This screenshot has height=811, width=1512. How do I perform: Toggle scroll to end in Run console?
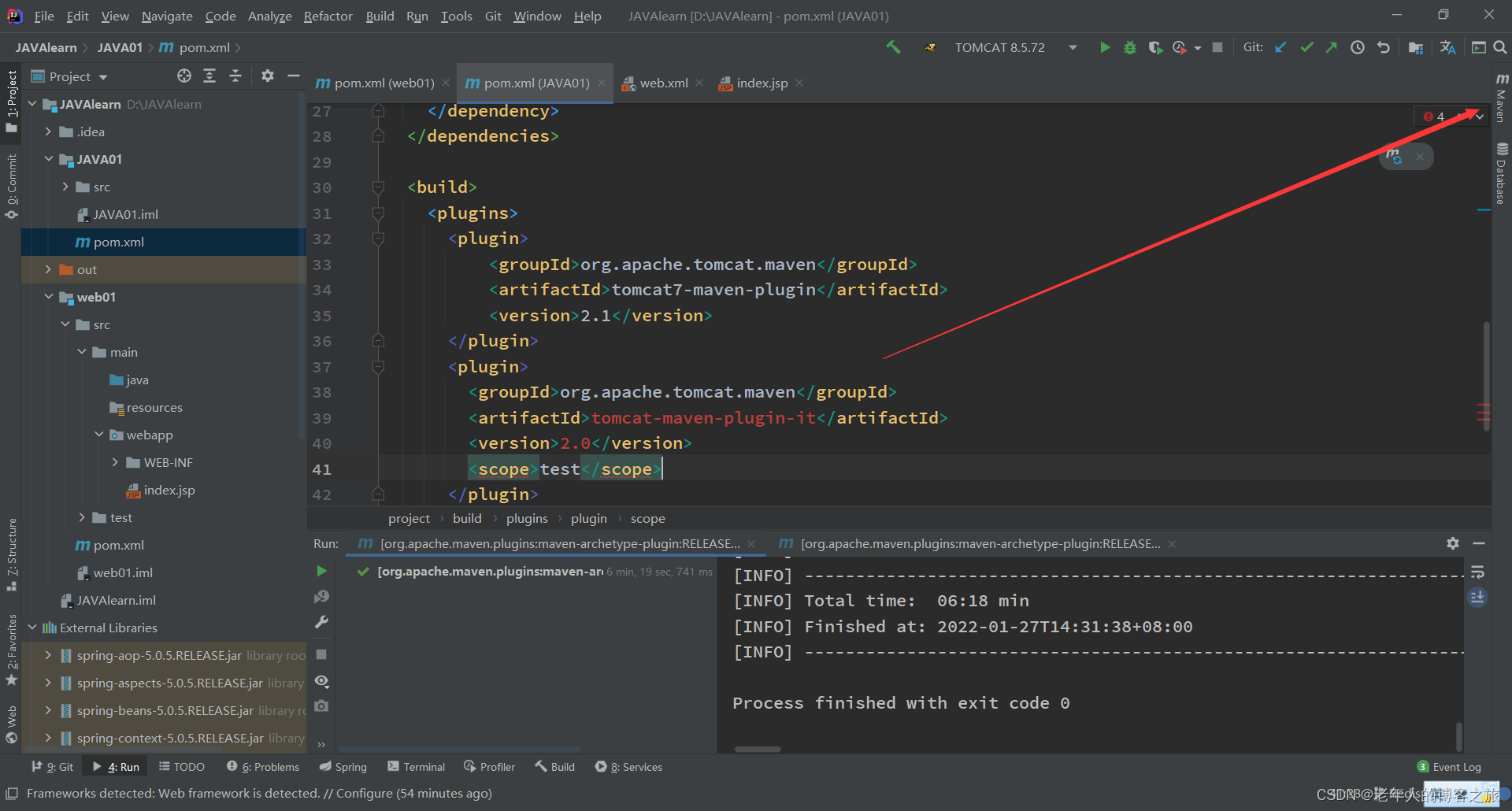tap(1477, 598)
